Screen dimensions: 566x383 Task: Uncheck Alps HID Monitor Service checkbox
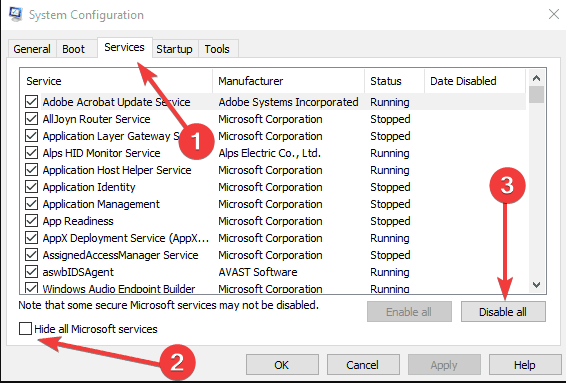pyautogui.click(x=31, y=153)
